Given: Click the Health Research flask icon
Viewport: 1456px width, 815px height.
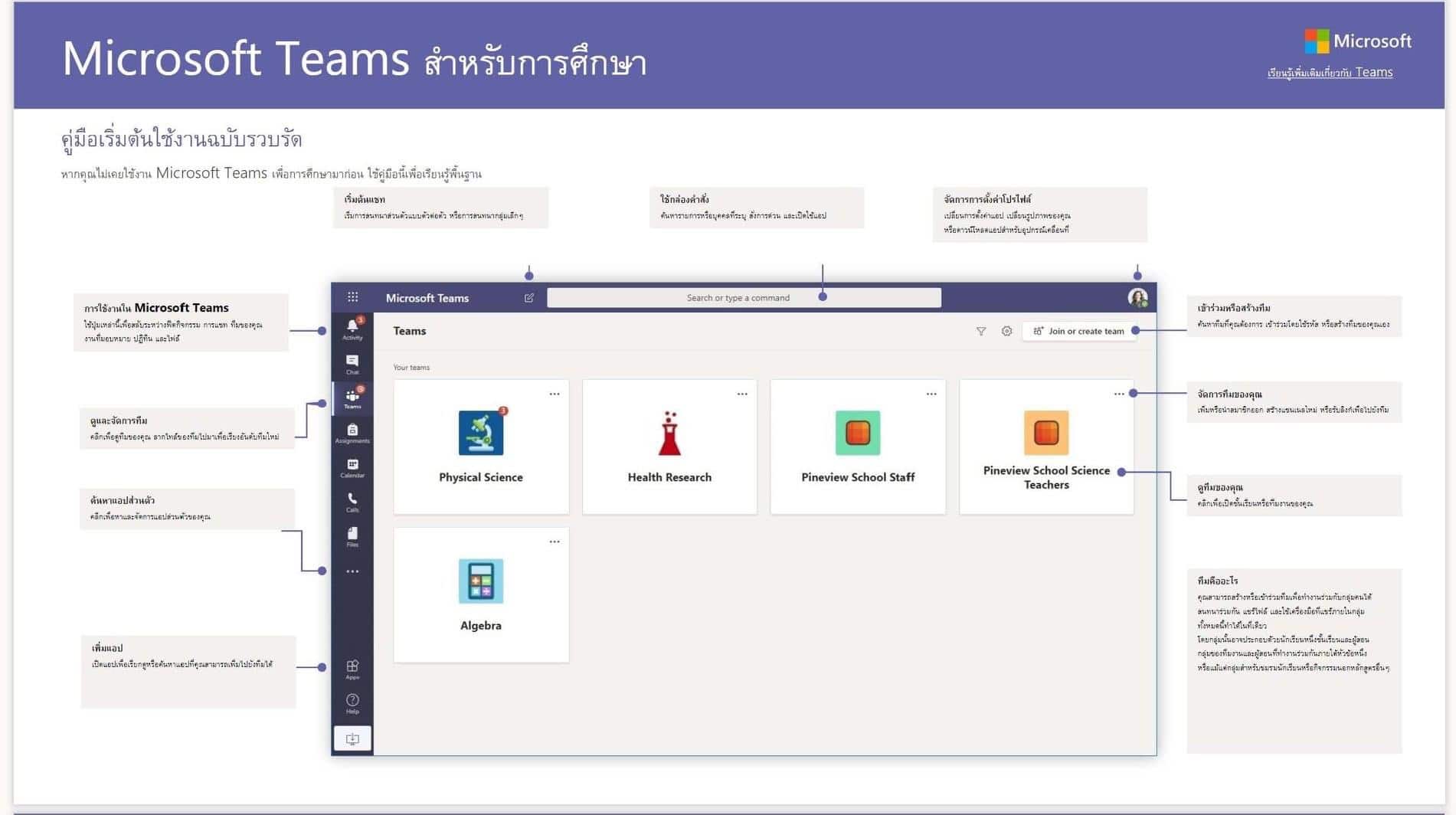Looking at the screenshot, I should tap(669, 434).
